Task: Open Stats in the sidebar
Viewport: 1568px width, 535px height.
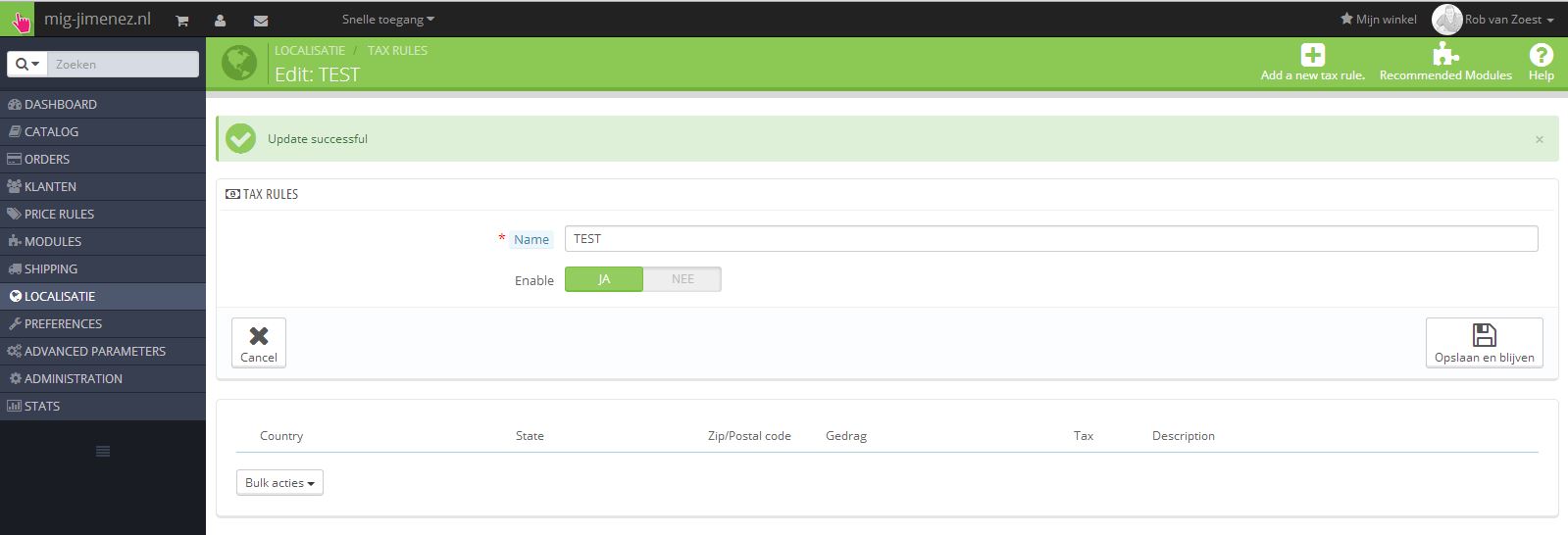Action: point(103,406)
